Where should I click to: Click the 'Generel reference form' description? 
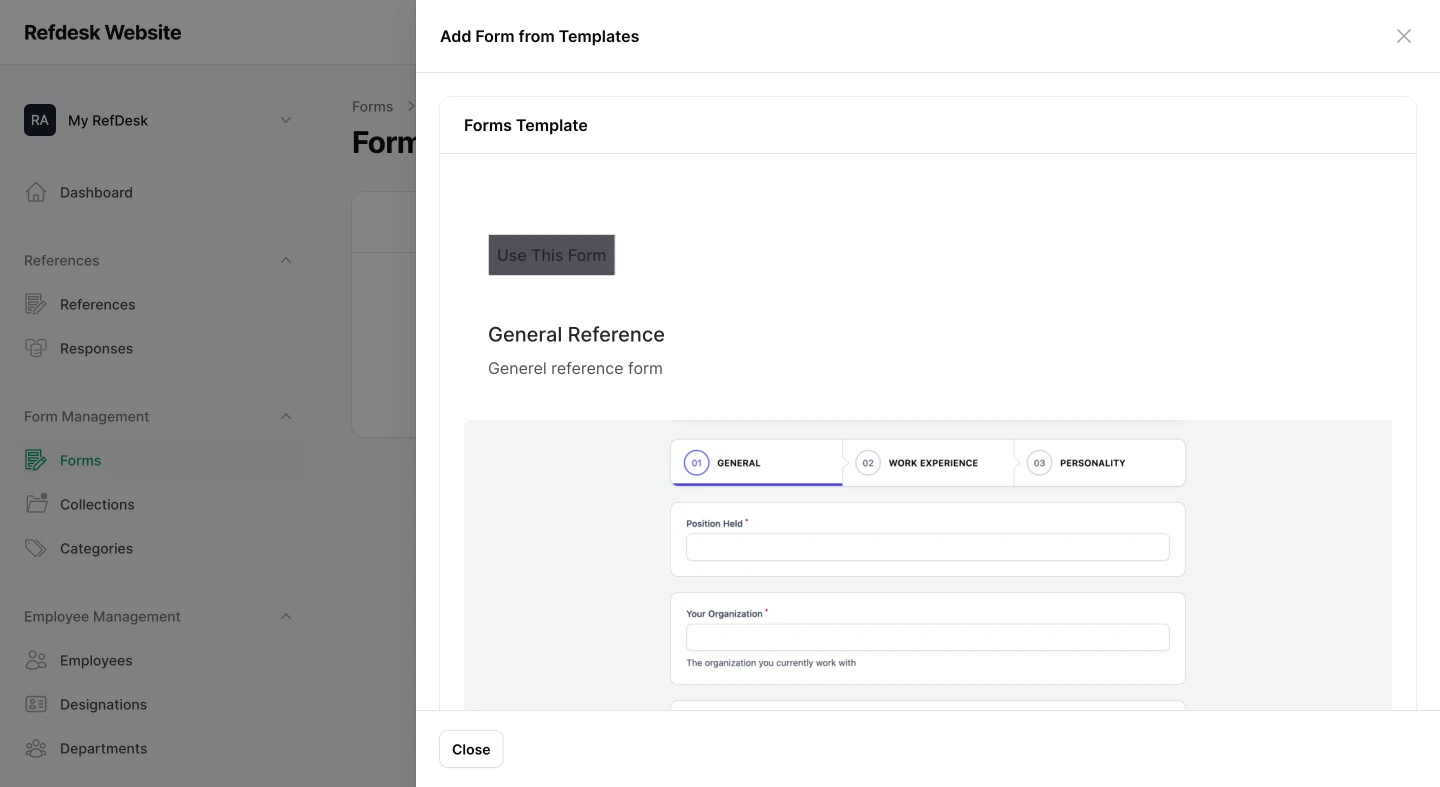pyautogui.click(x=575, y=368)
